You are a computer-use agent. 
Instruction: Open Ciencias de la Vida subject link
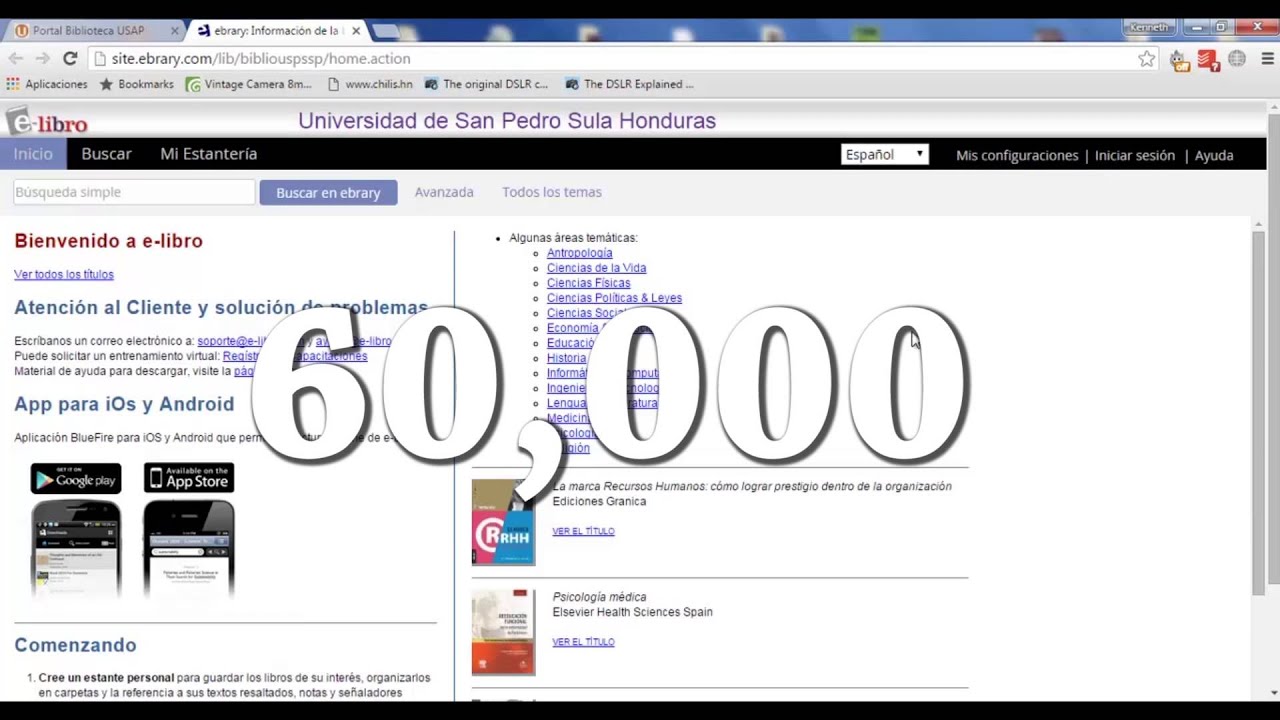pos(596,268)
